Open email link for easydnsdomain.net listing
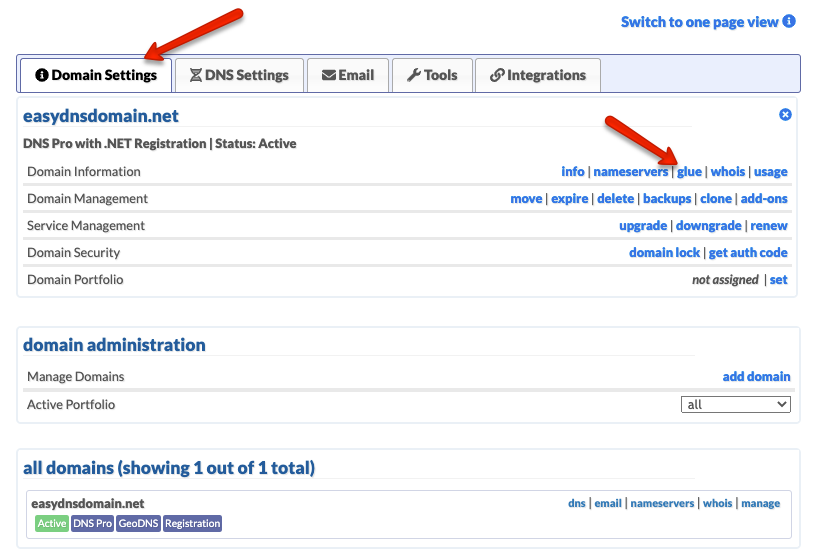The height and width of the screenshot is (556, 822). 608,503
